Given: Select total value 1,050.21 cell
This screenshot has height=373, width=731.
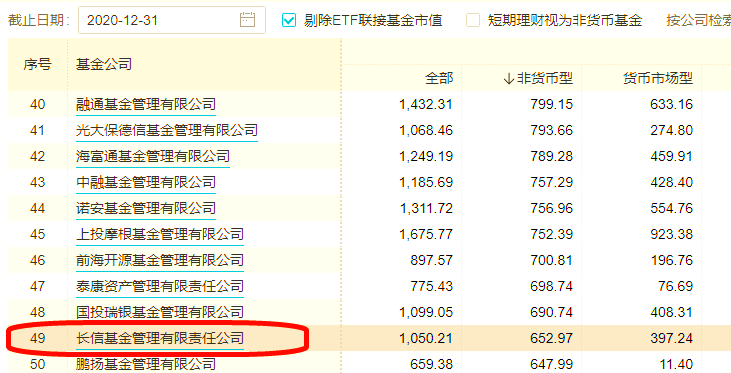Looking at the screenshot, I should tap(426, 338).
